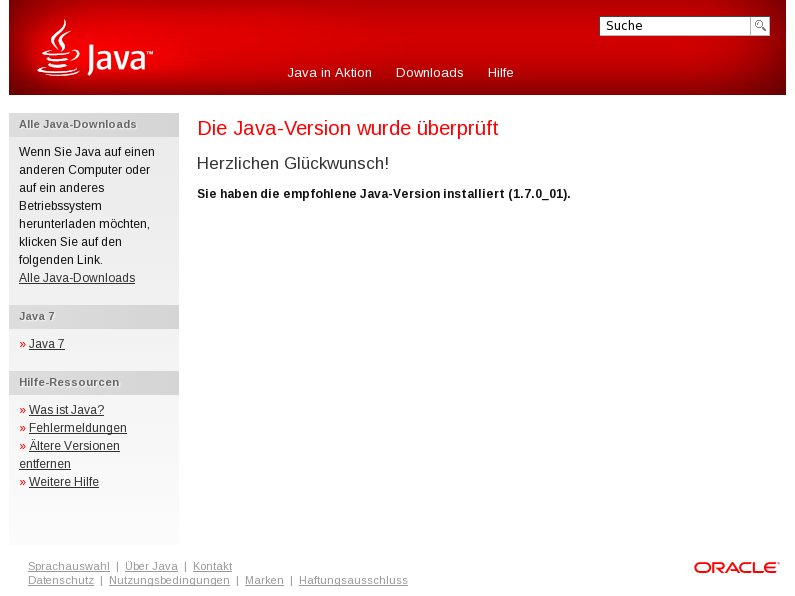Open Nutzungsbedingungen footer link
Image resolution: width=795 pixels, height=596 pixels.
[169, 580]
